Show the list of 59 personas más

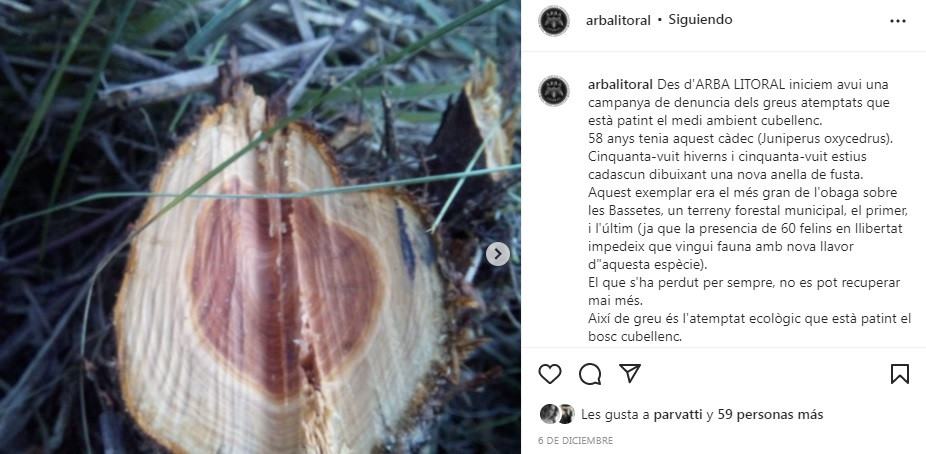click(x=771, y=415)
